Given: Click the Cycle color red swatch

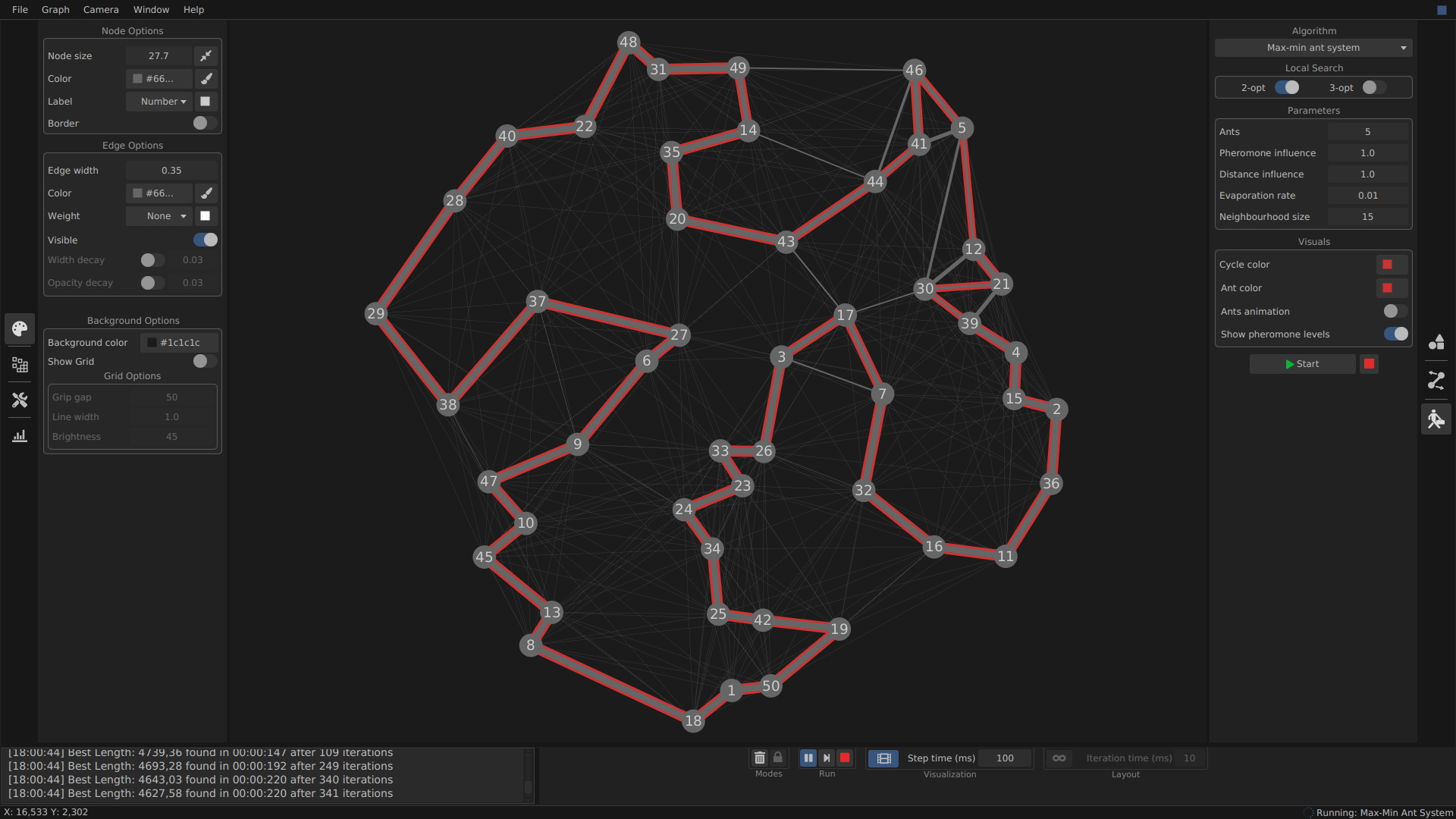Looking at the screenshot, I should pos(1387,265).
